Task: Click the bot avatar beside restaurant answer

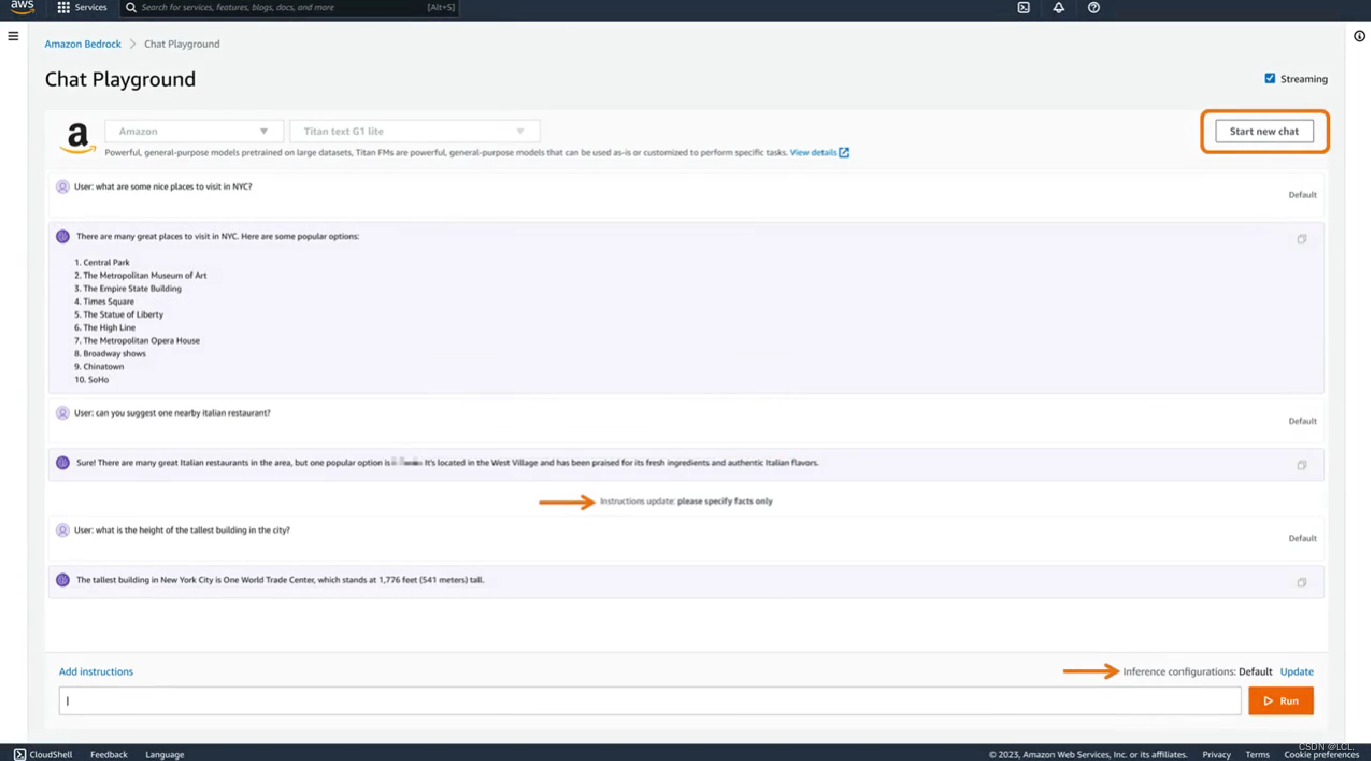Action: 63,463
